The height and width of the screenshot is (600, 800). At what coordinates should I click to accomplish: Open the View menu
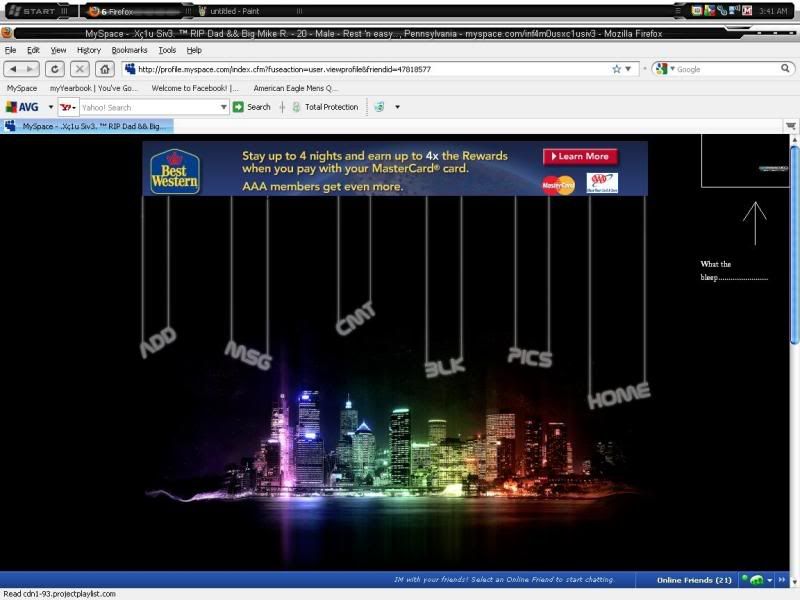pos(58,50)
